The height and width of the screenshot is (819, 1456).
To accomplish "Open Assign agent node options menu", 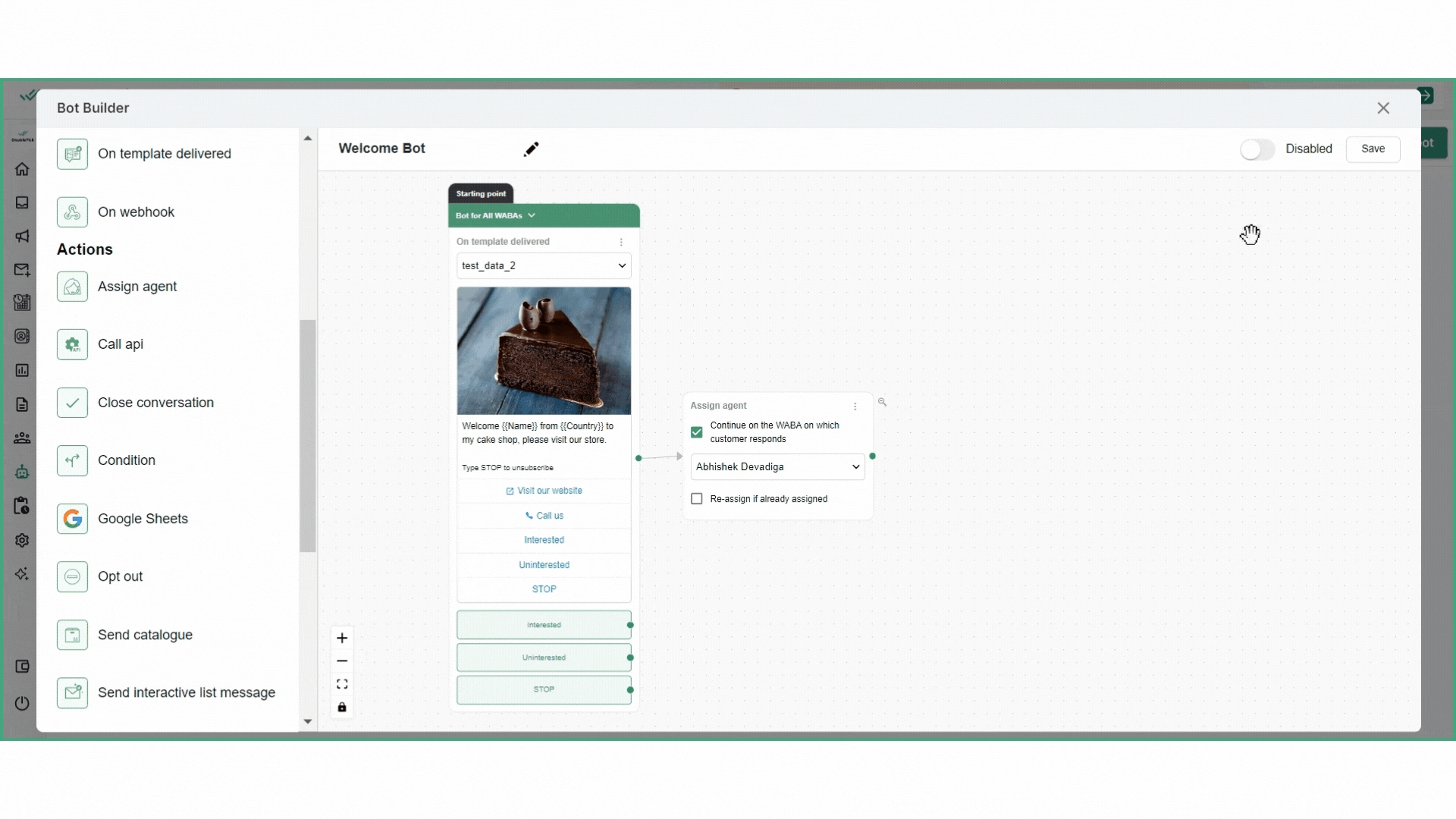I will [855, 406].
